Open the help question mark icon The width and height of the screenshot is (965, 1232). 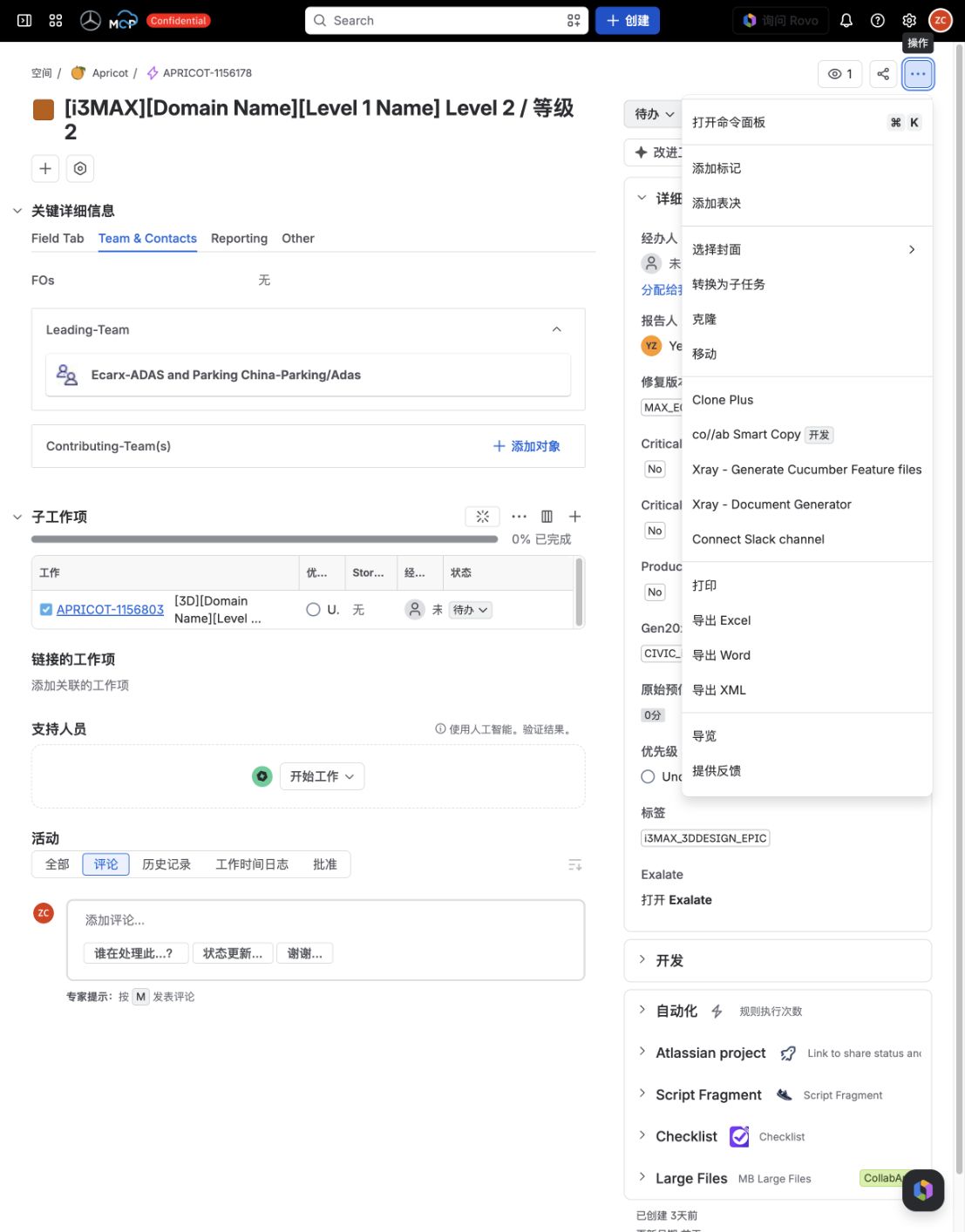(x=878, y=20)
